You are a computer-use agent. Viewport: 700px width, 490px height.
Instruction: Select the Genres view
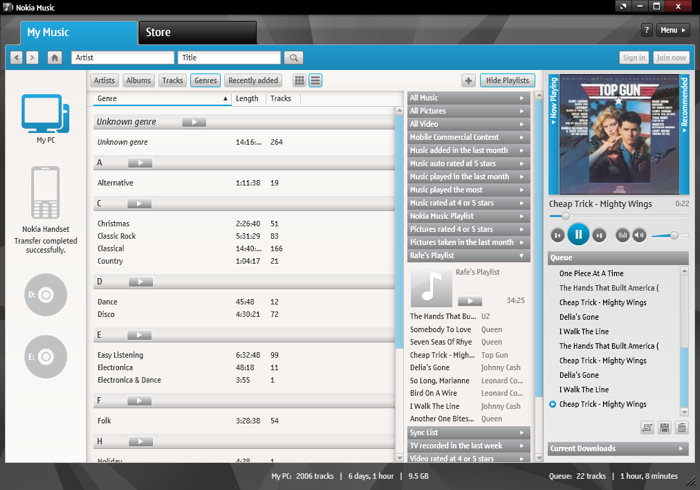[205, 80]
